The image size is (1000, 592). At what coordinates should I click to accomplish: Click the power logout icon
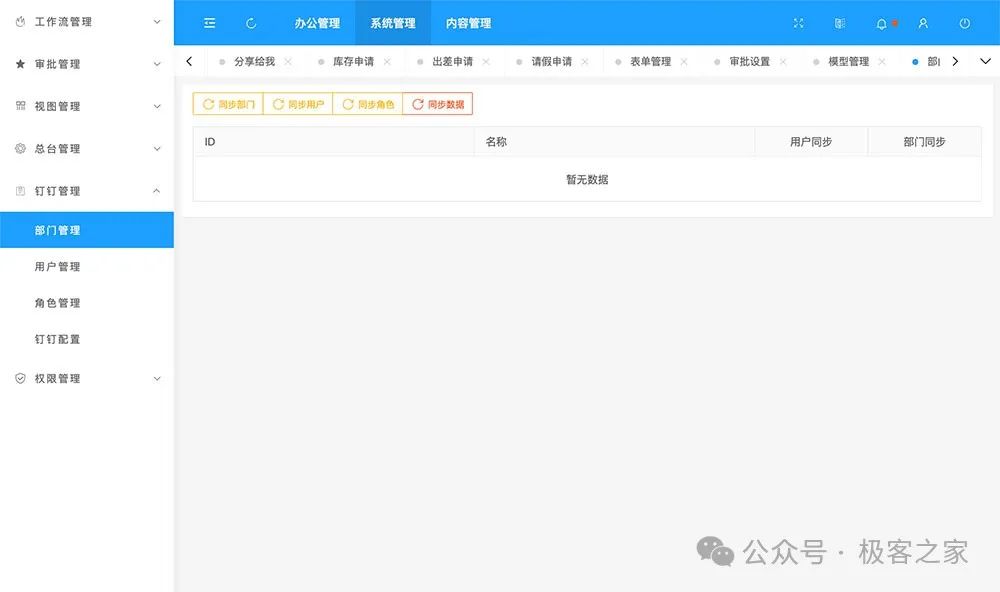965,23
